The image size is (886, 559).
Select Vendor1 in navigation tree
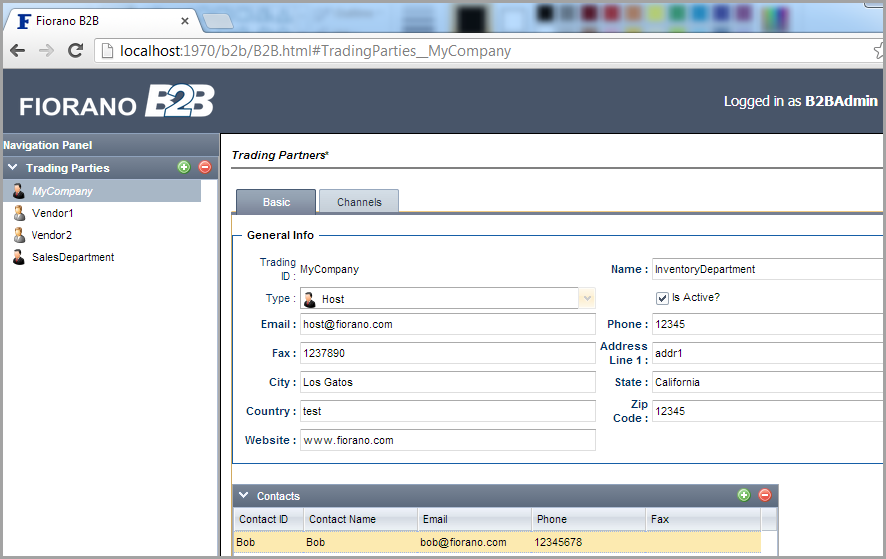[53, 213]
